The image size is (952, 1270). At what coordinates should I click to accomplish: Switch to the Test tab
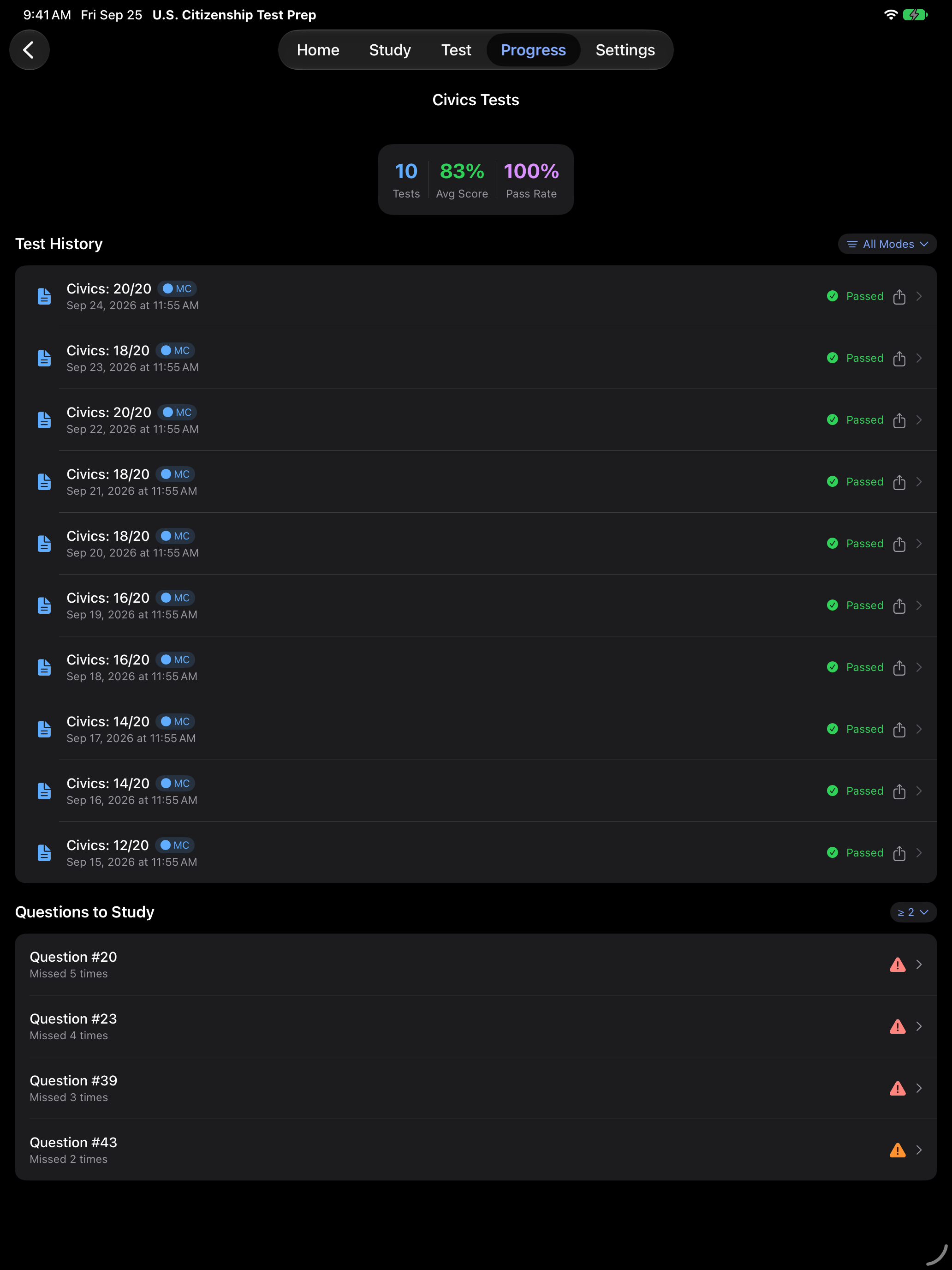click(x=456, y=50)
